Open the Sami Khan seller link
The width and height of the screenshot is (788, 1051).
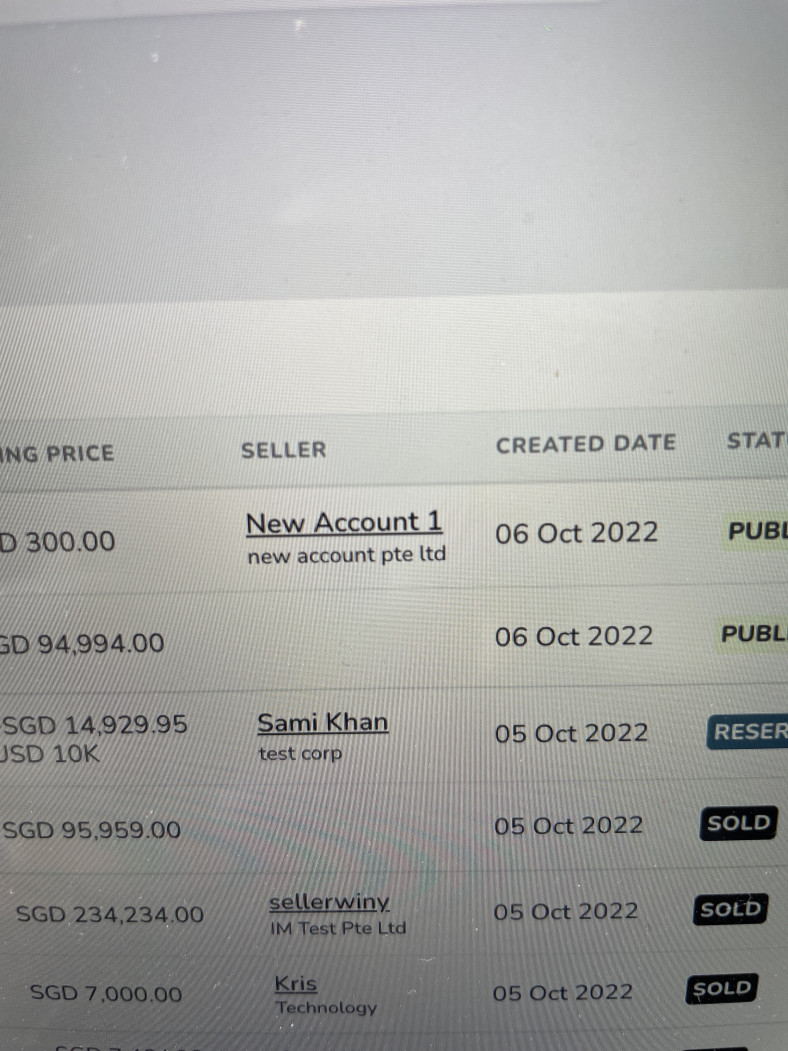coord(323,722)
